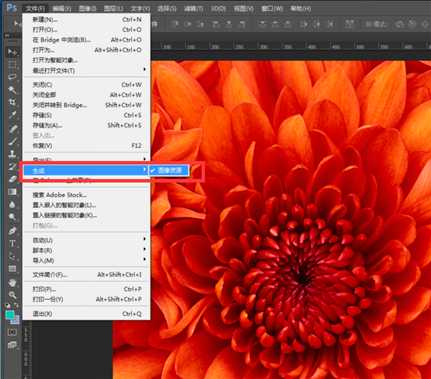Select the Brush tool
The height and width of the screenshot is (379, 431).
(12, 141)
